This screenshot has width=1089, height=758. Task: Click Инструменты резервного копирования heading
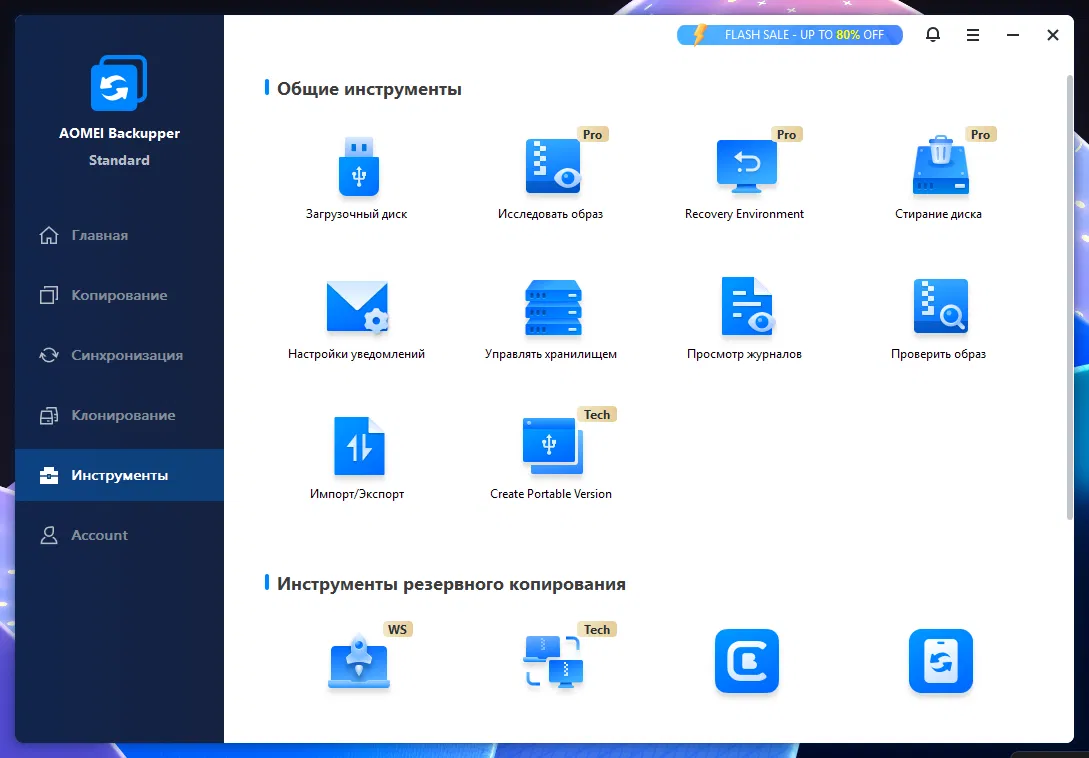451,584
